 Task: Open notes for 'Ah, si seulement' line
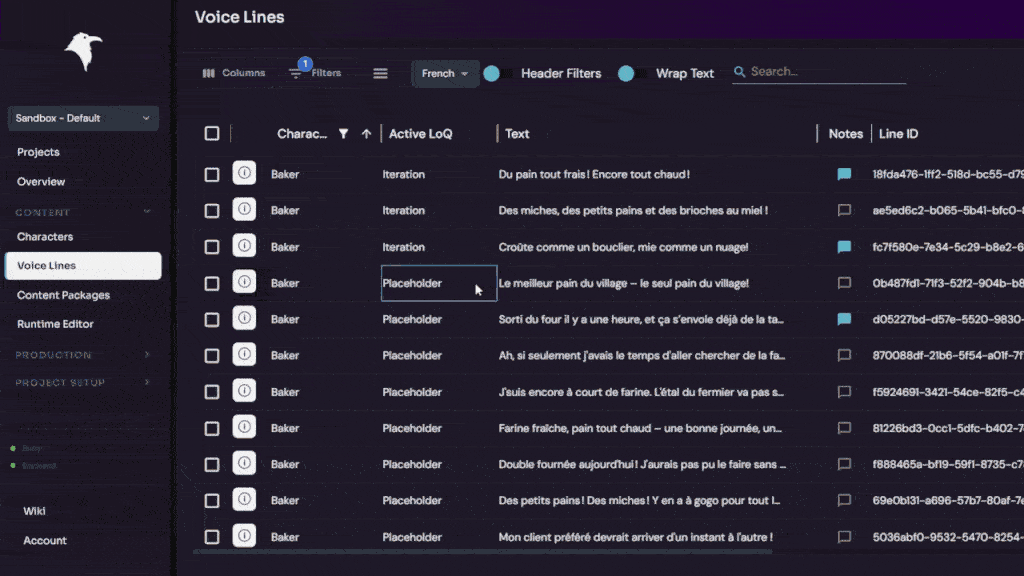[844, 355]
